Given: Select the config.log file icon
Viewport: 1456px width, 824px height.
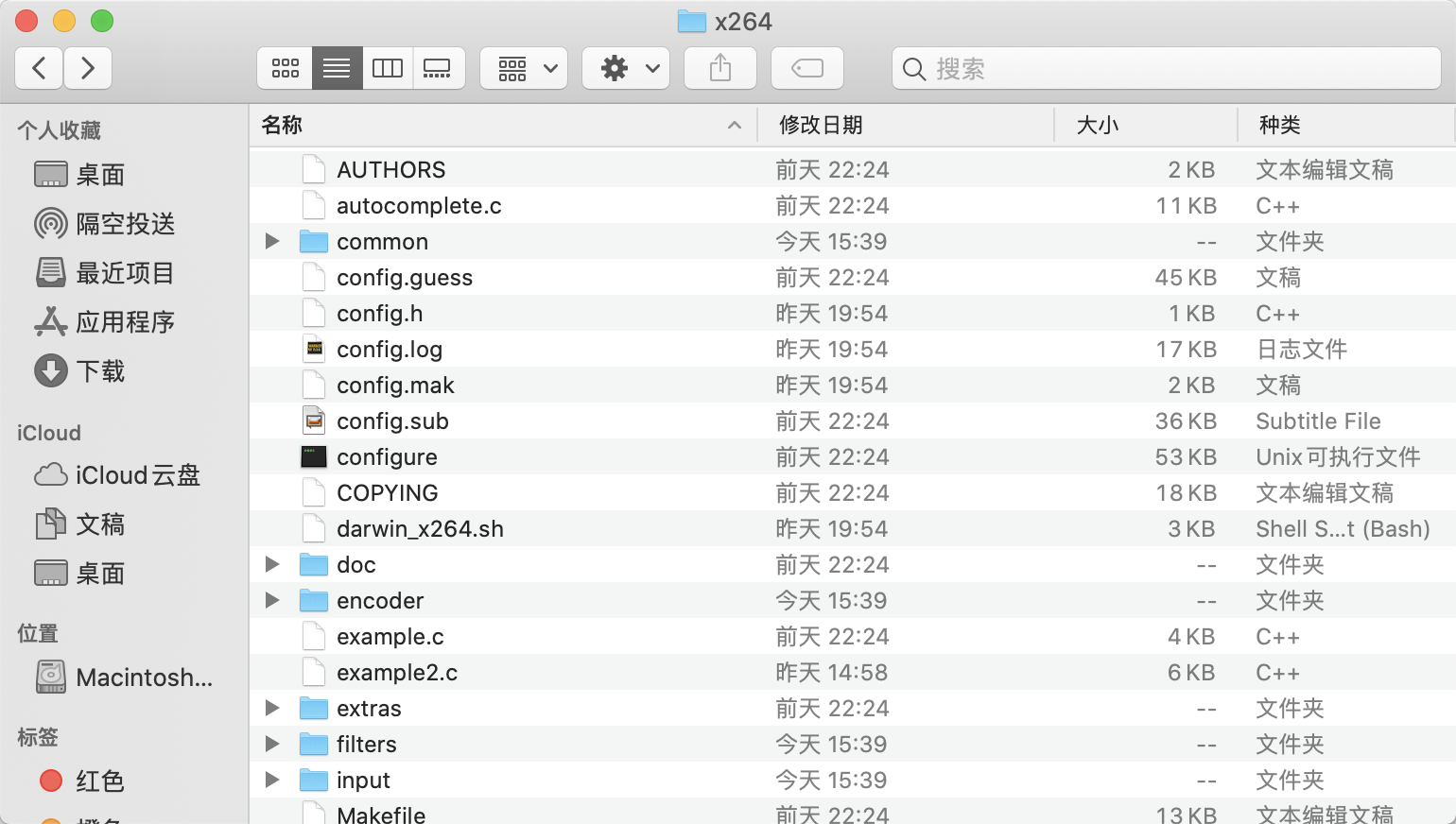Looking at the screenshot, I should click(x=314, y=349).
